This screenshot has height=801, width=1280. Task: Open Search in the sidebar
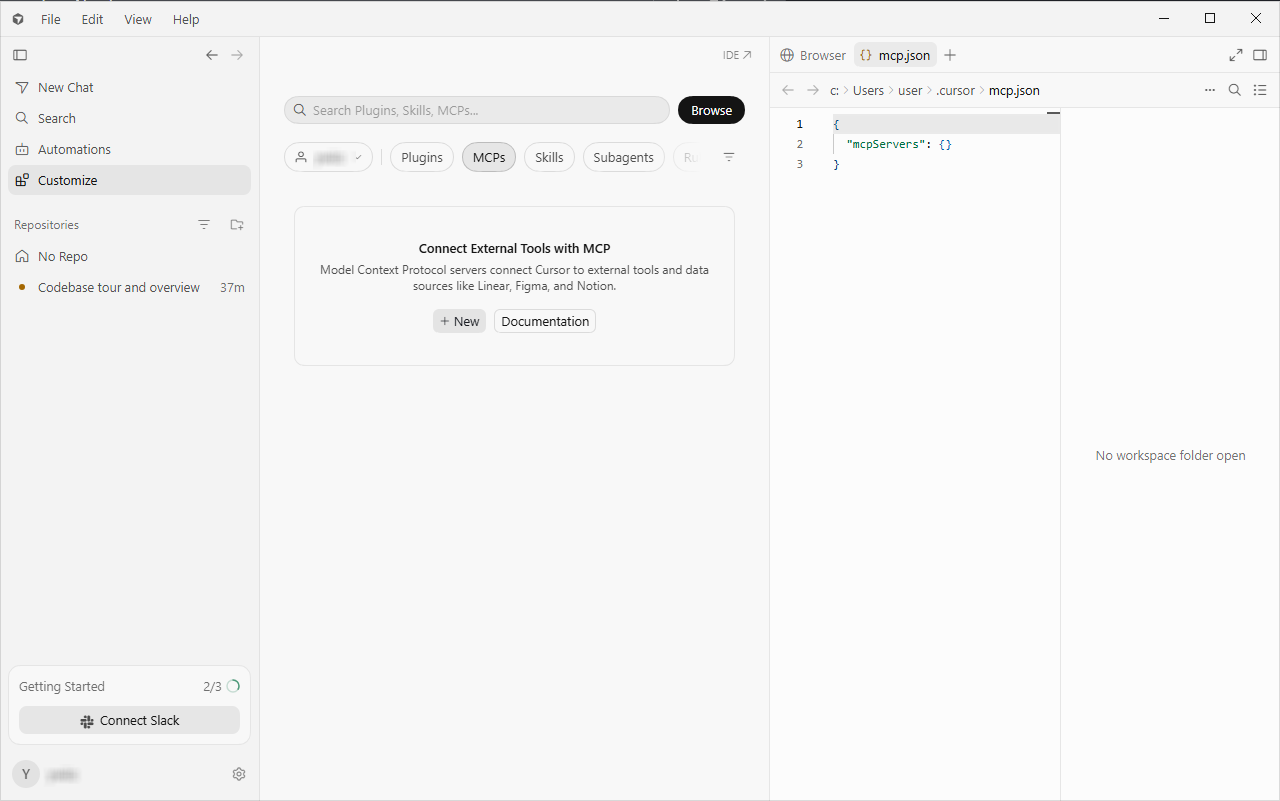click(129, 118)
